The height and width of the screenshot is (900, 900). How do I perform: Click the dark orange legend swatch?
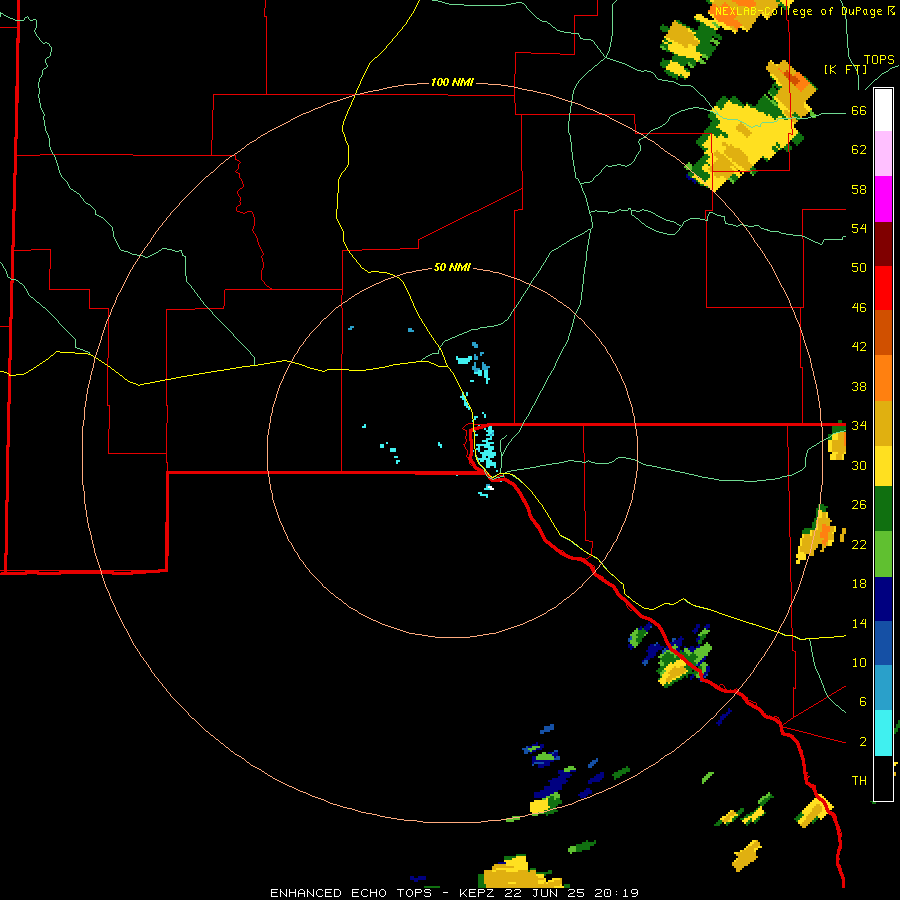pyautogui.click(x=883, y=332)
